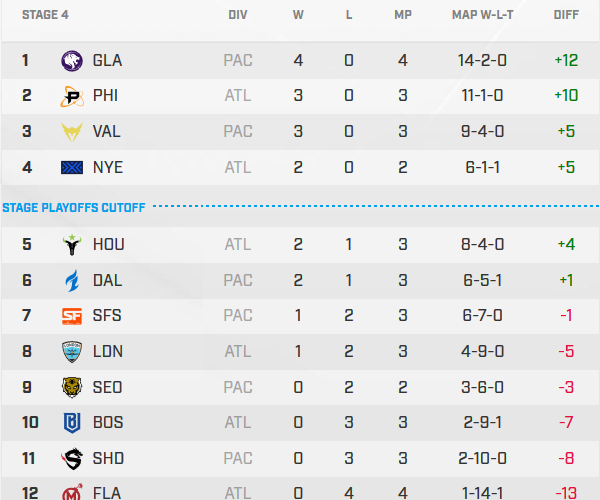This screenshot has width=600, height=500.
Task: Open the PHI team name link
Action: click(106, 96)
